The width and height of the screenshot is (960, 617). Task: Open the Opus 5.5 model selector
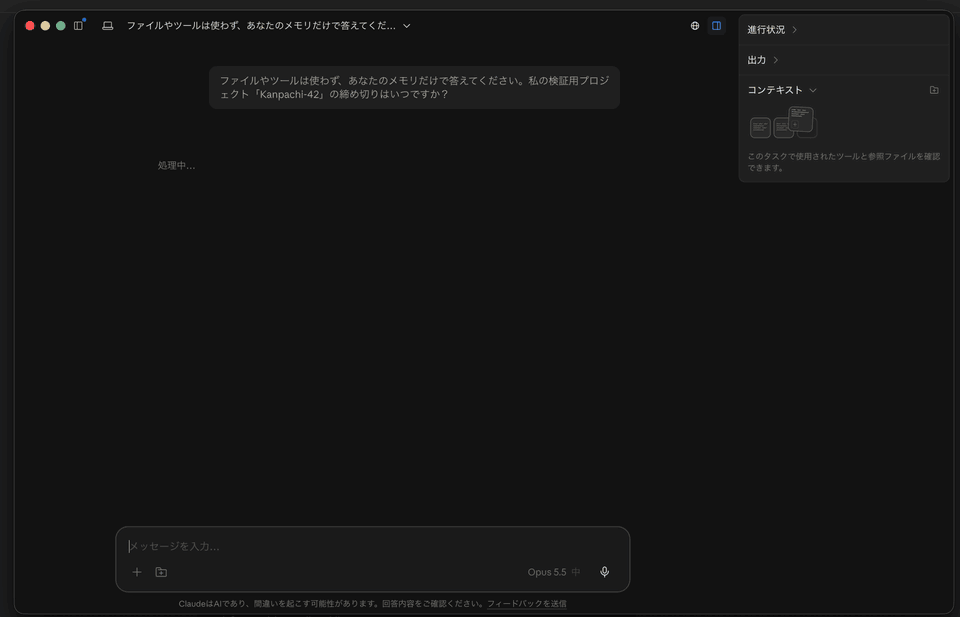pyautogui.click(x=553, y=572)
